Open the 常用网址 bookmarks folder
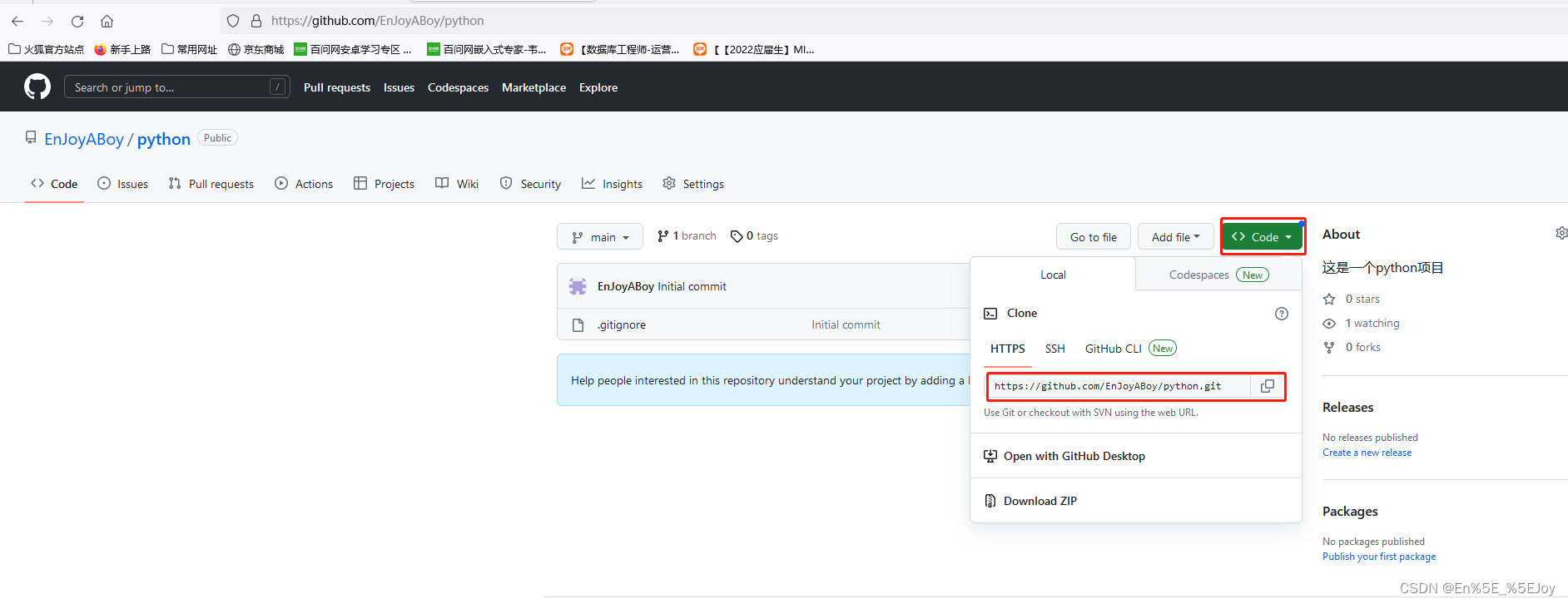The width and height of the screenshot is (1568, 604). (x=190, y=49)
